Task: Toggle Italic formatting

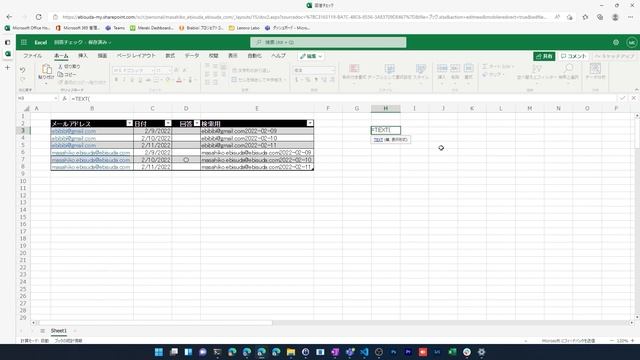Action: pos(124,80)
